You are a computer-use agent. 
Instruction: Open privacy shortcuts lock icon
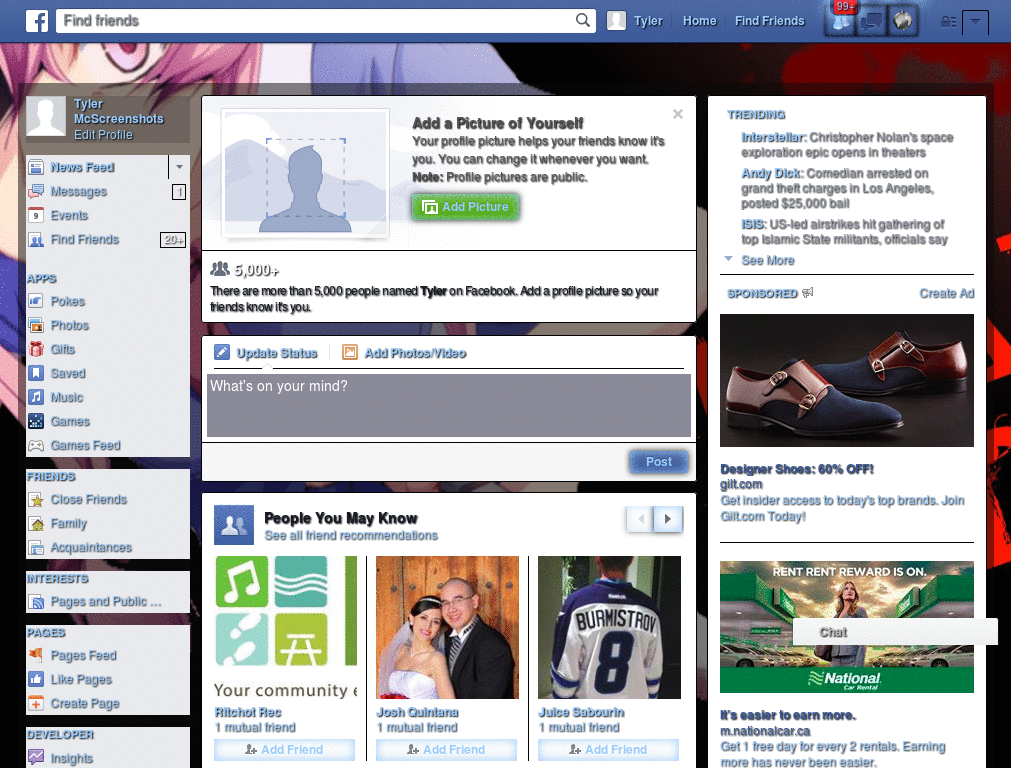click(x=948, y=22)
